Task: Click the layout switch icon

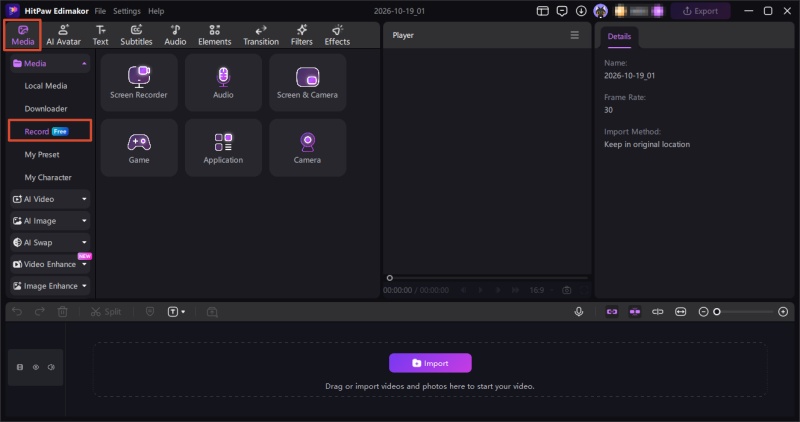Action: tap(542, 11)
